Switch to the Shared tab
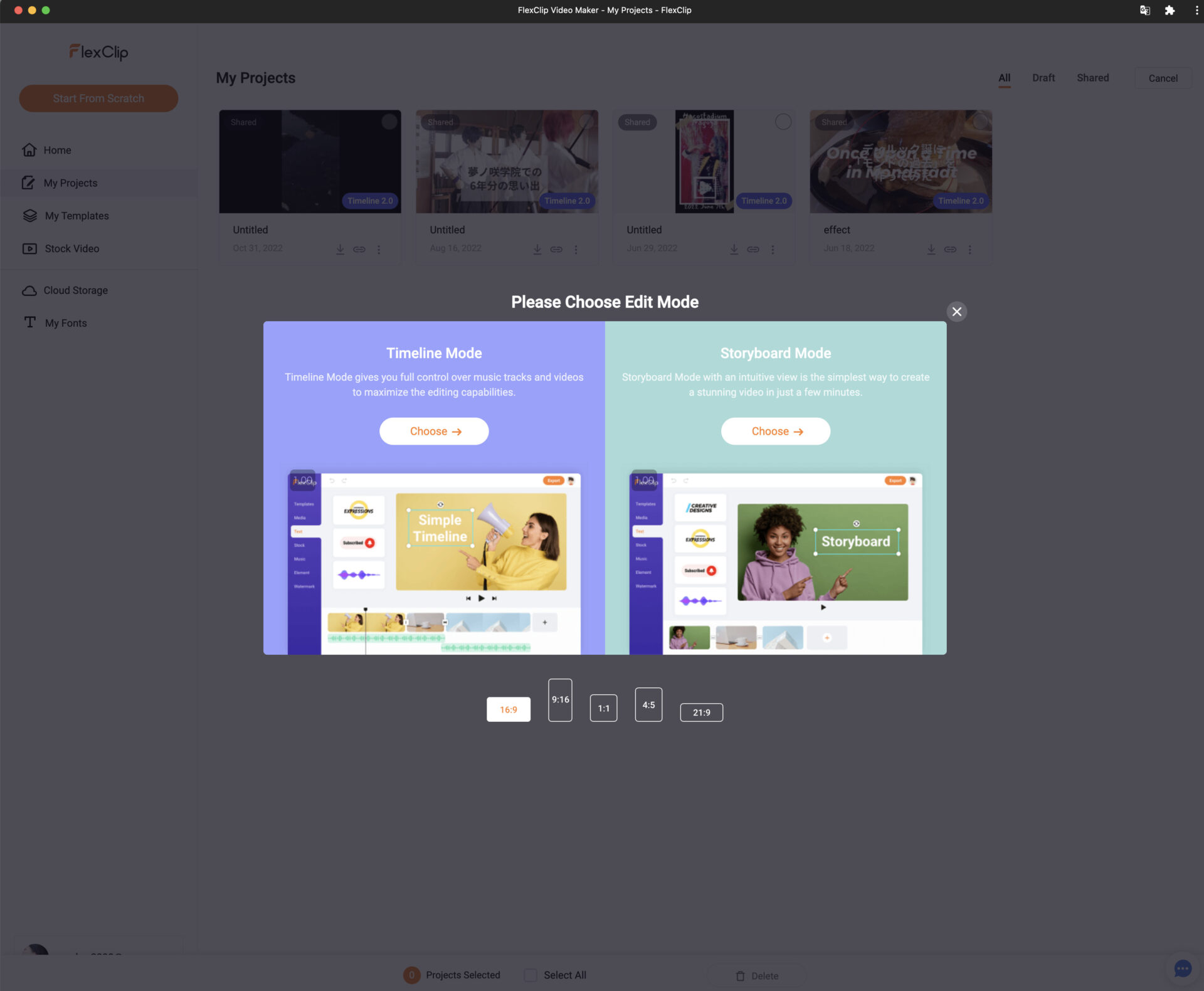The image size is (1204, 991). coord(1092,78)
